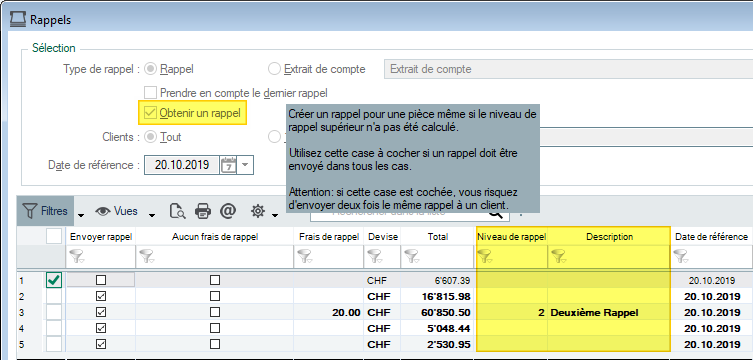This screenshot has height=360, width=753.
Task: Select the Total cell 16'815.98
Action: (438, 297)
